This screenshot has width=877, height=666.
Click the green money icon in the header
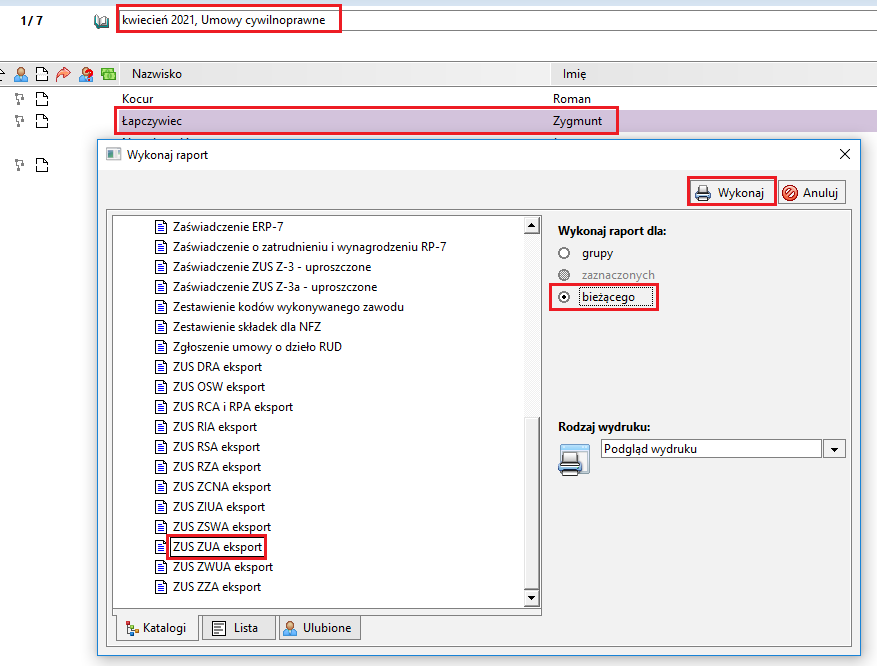pyautogui.click(x=108, y=74)
